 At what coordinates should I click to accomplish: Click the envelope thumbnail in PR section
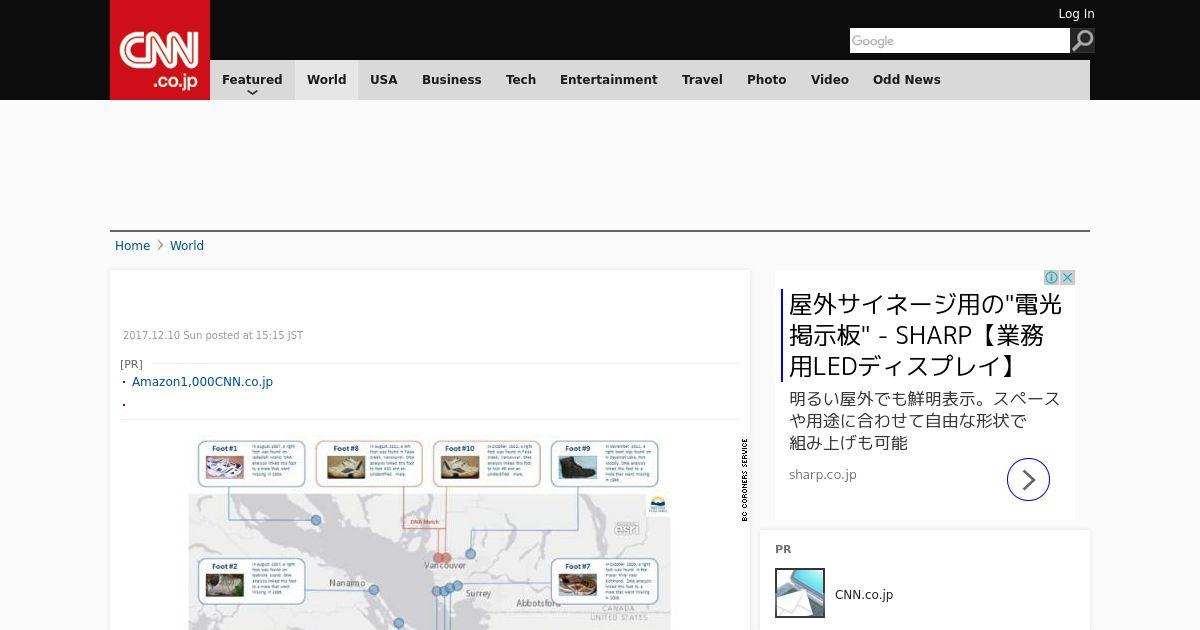click(x=800, y=593)
